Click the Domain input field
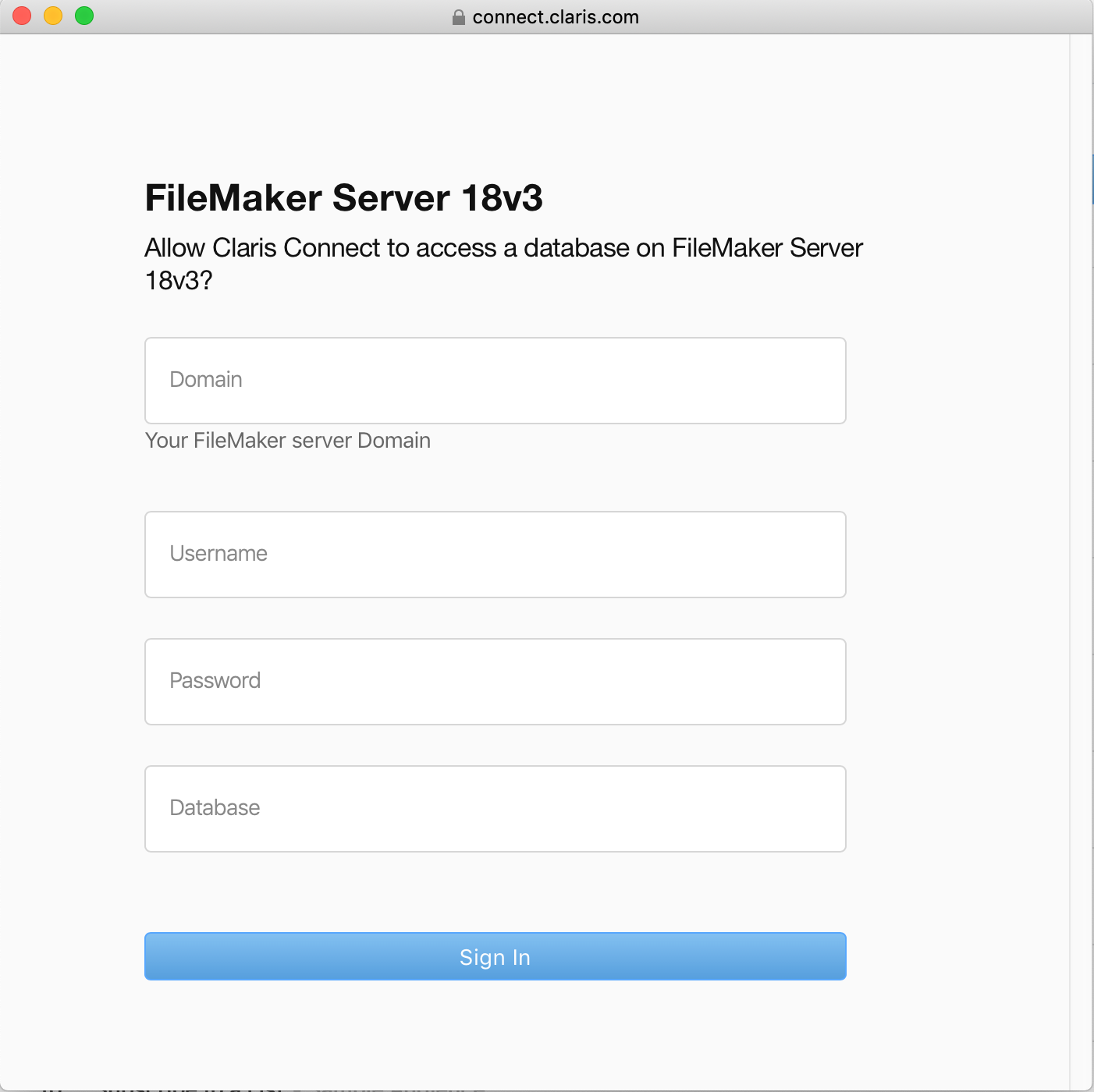Viewport: 1094px width, 1092px height. (x=495, y=381)
